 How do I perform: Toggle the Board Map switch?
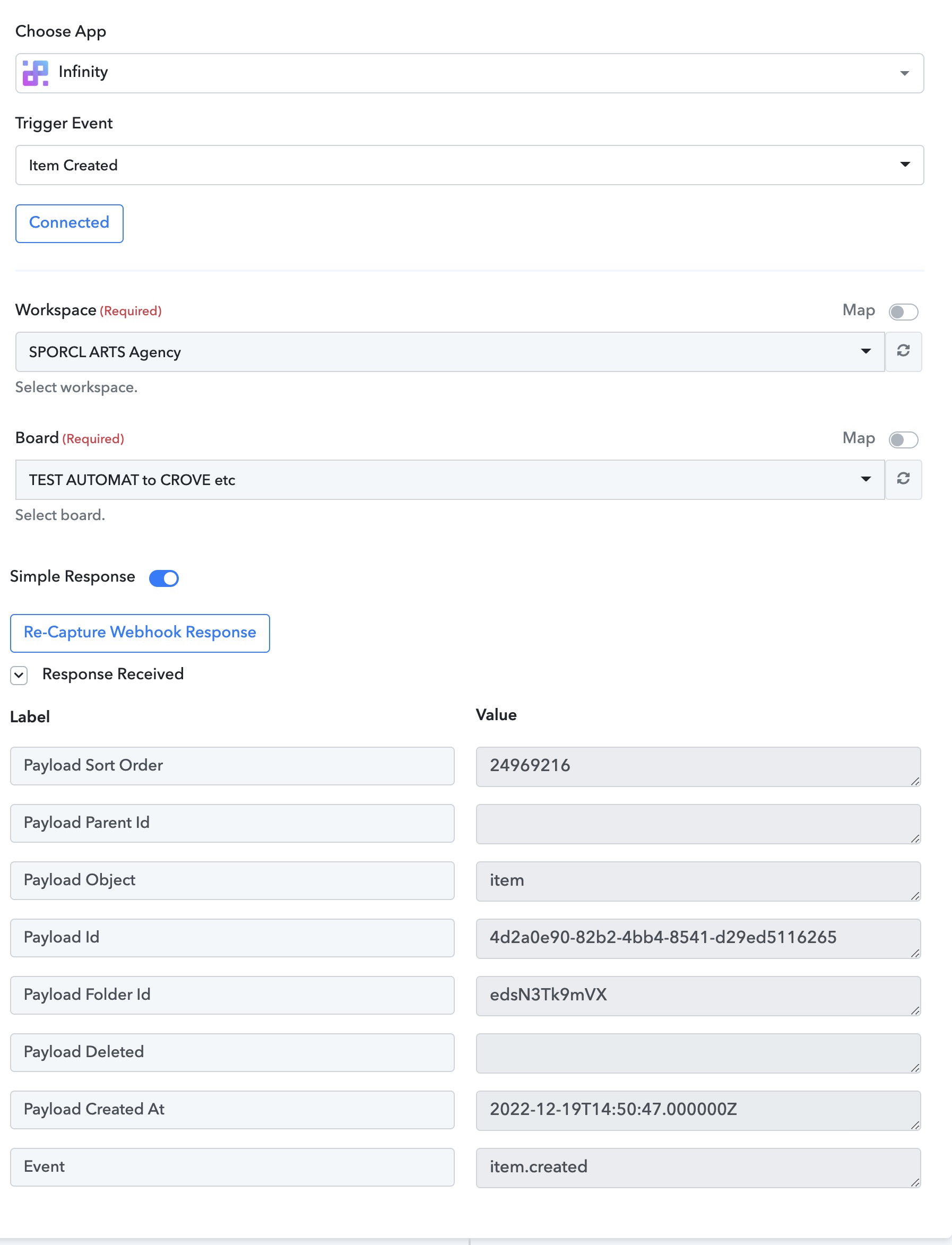[x=903, y=439]
